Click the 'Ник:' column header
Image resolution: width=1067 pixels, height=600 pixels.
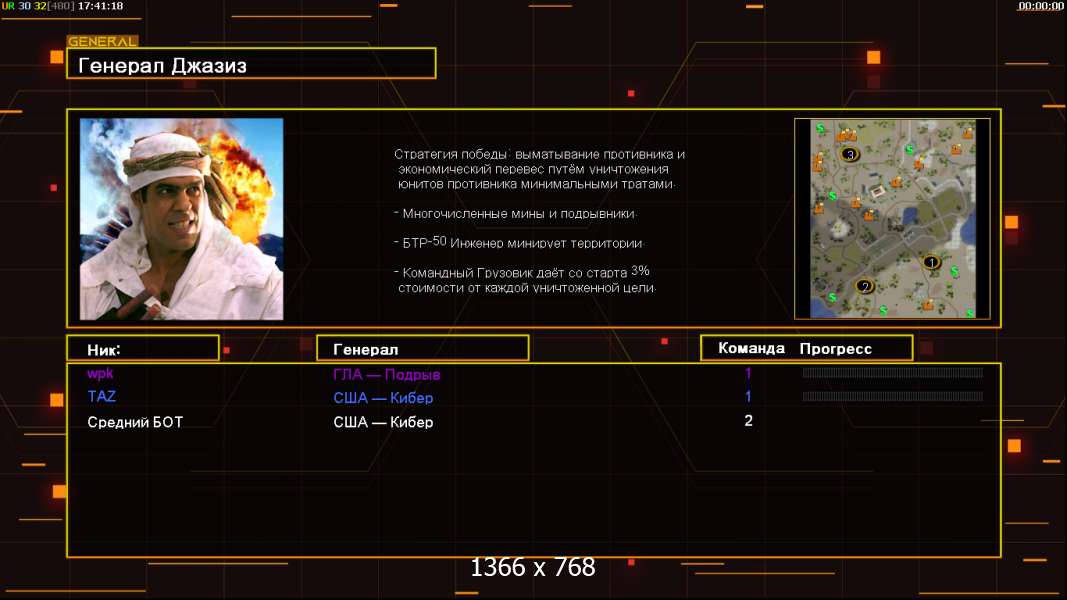click(143, 348)
